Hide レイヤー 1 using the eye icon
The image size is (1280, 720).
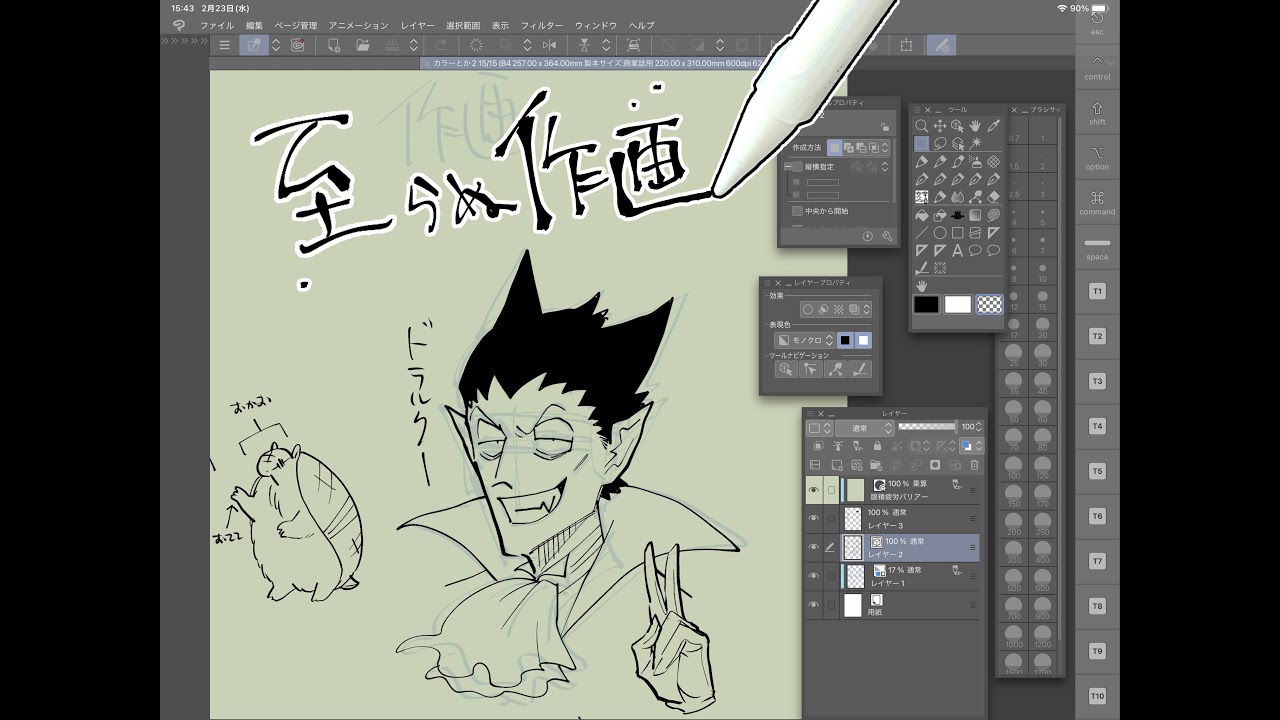[813, 576]
